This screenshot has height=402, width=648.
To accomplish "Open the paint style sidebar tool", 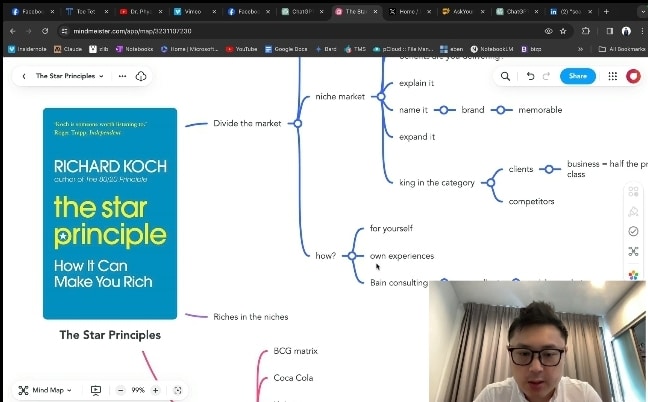I will click(x=633, y=212).
